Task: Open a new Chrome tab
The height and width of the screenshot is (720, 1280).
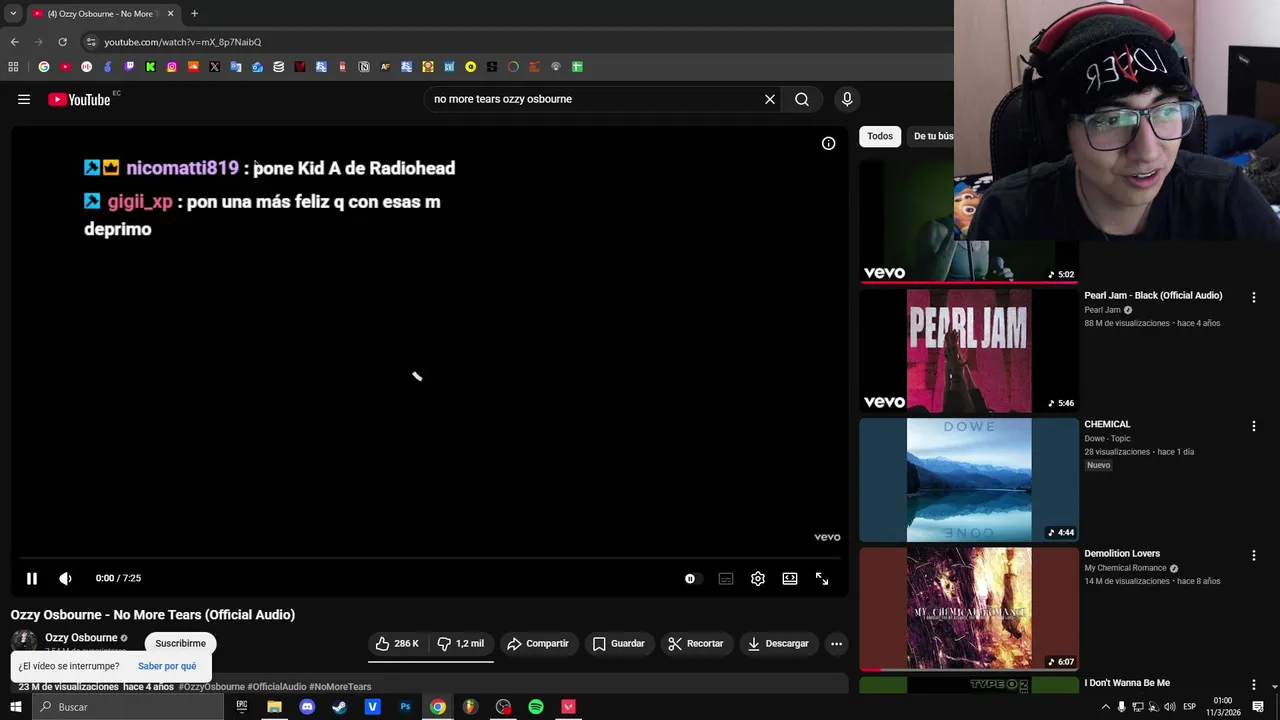Action: click(194, 14)
